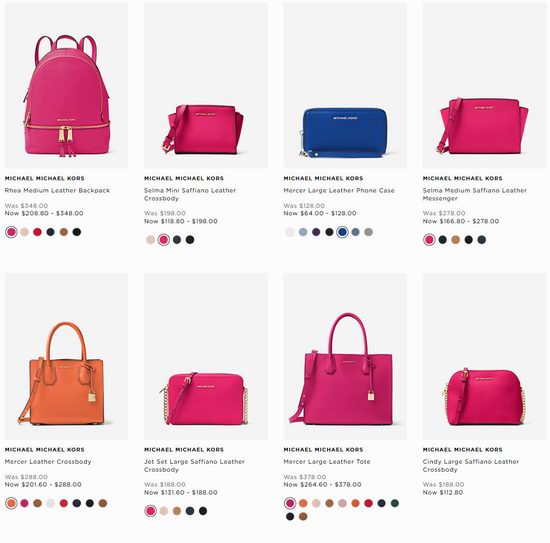Select the pink swatch under Mercer Leather Crossbody

24,503
